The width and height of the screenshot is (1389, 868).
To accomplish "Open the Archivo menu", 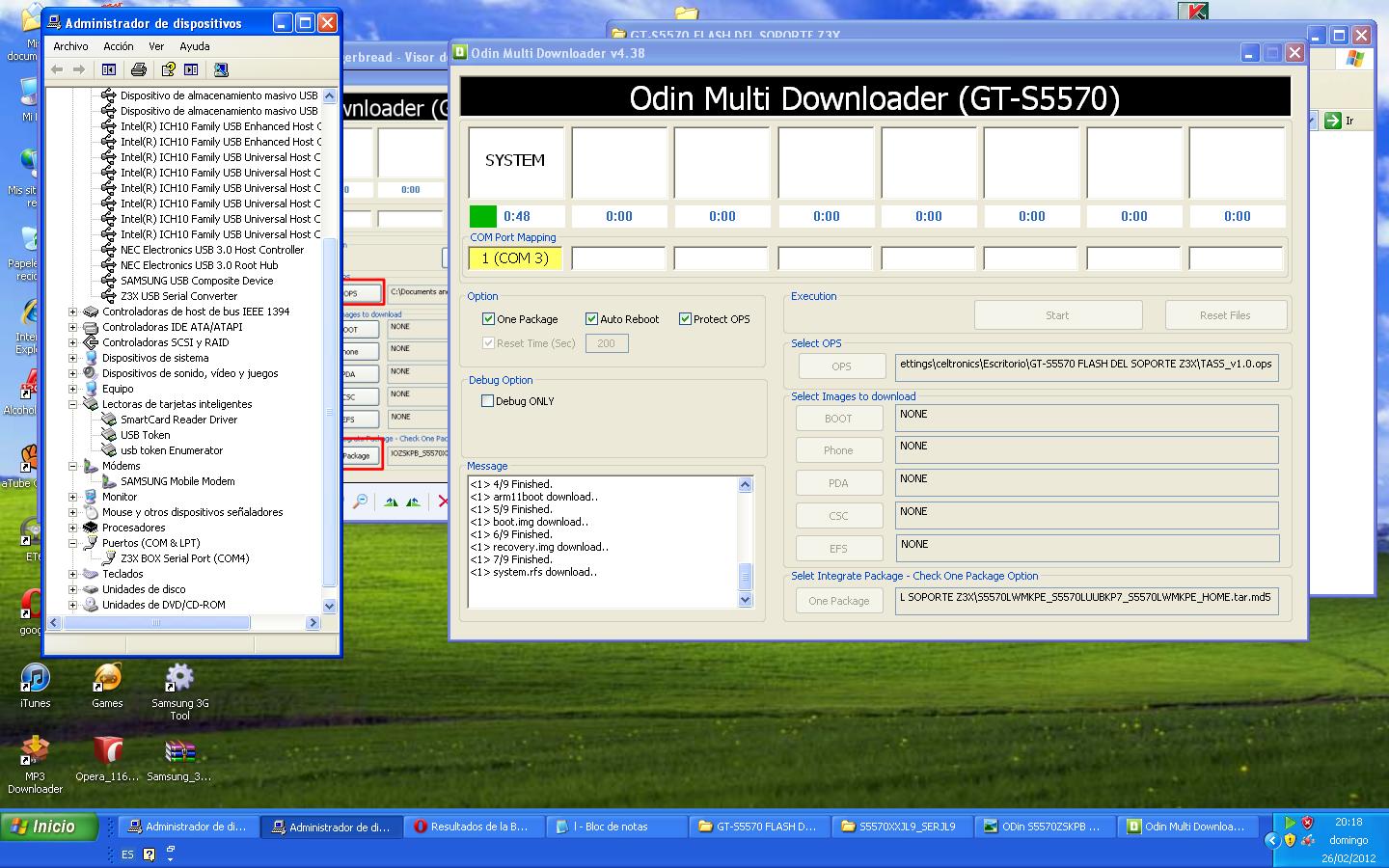I will [x=70, y=46].
